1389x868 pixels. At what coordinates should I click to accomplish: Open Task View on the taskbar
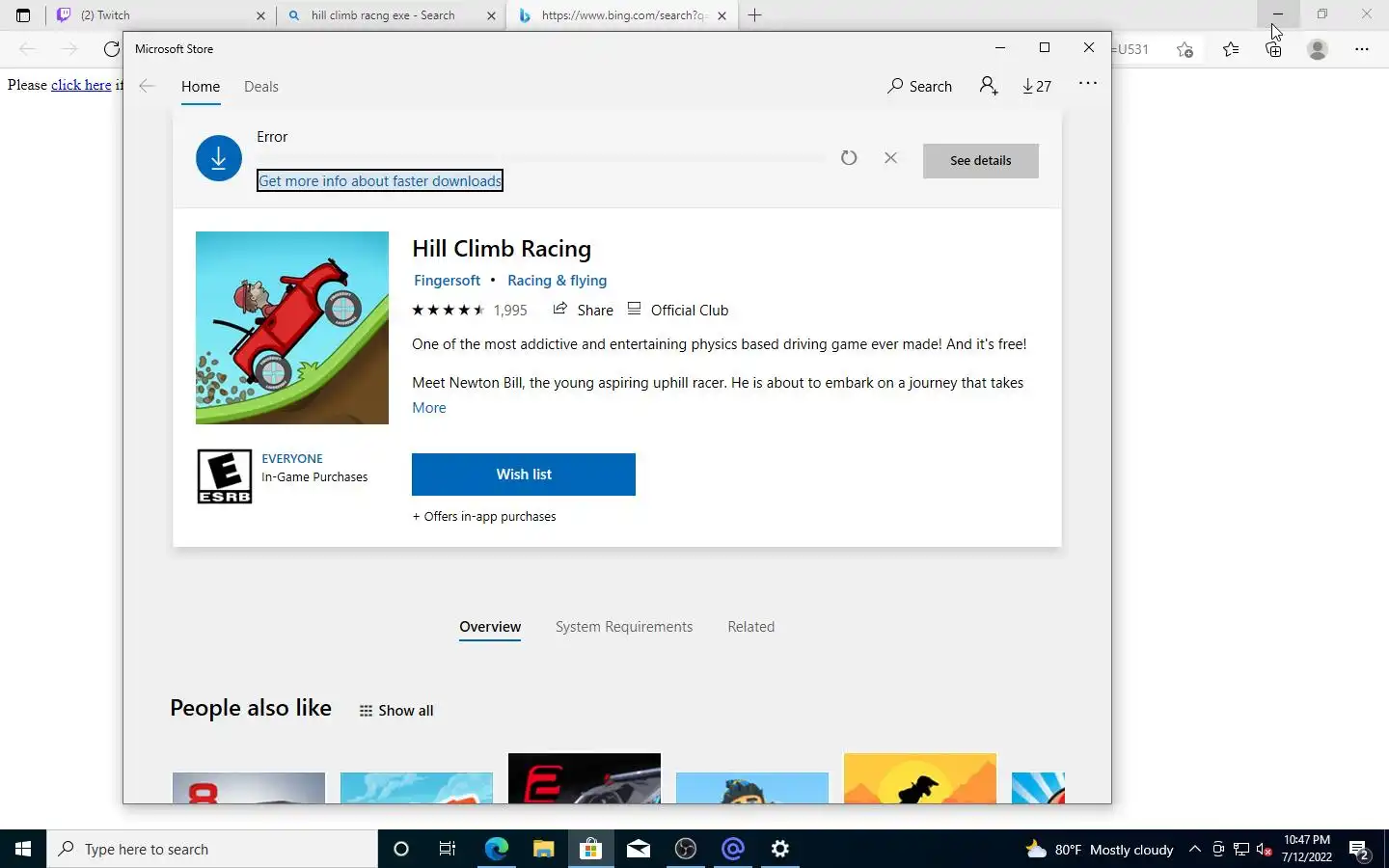tap(448, 849)
